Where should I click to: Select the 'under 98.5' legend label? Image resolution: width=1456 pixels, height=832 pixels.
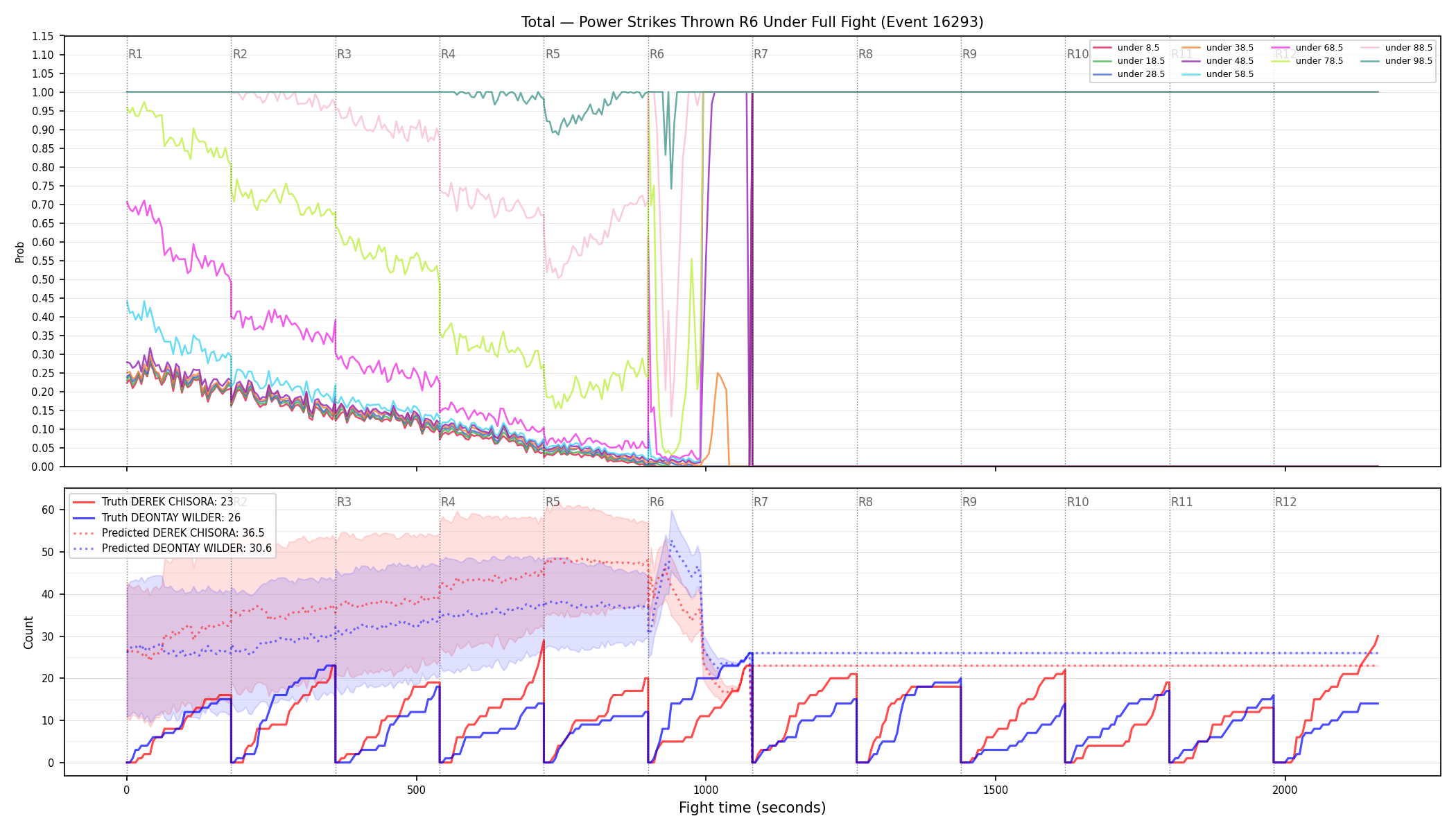coord(1409,61)
